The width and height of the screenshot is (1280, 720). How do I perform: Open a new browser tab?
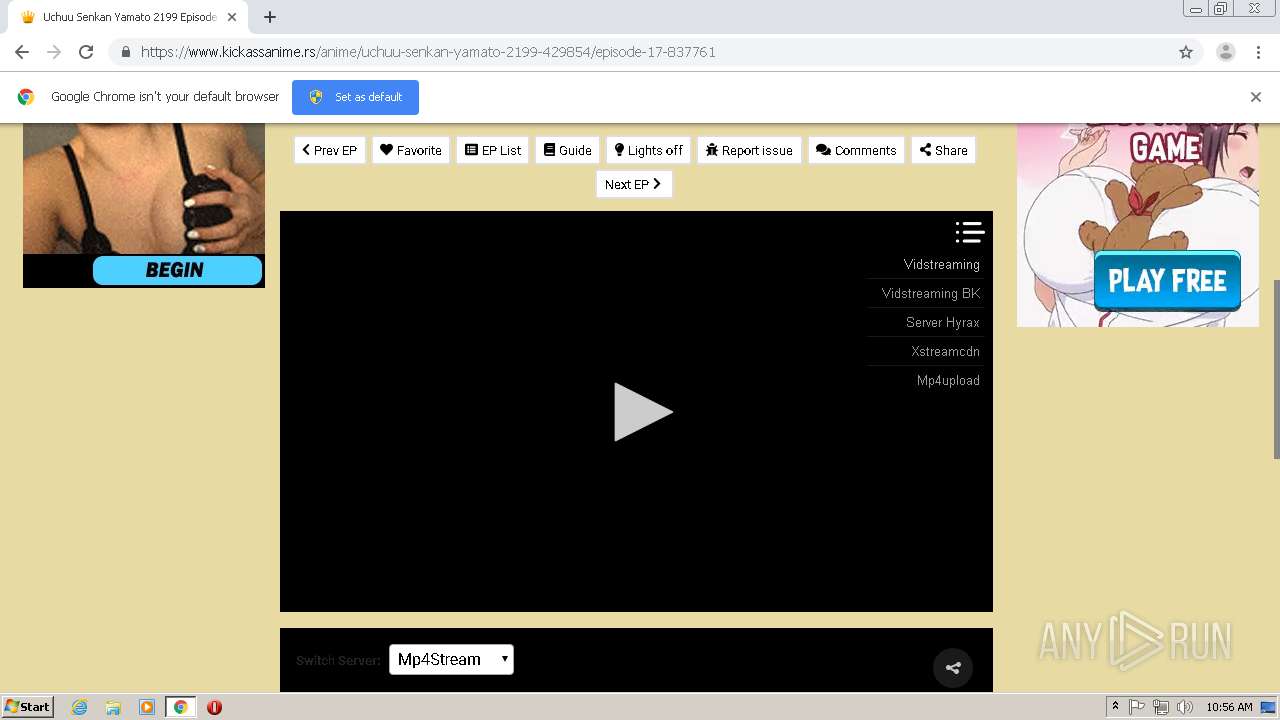pos(270,17)
